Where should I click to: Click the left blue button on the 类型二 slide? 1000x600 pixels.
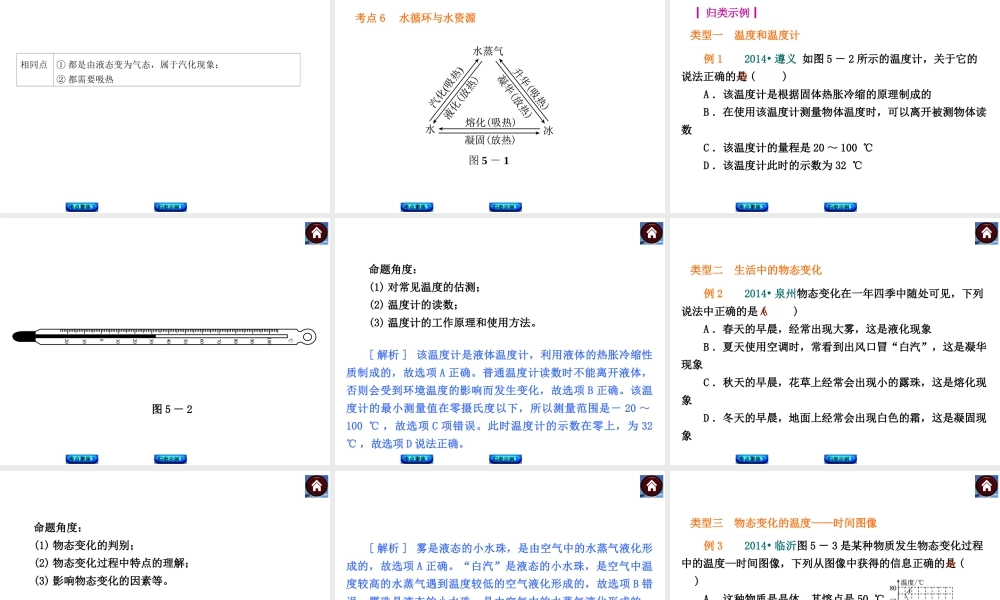point(752,458)
